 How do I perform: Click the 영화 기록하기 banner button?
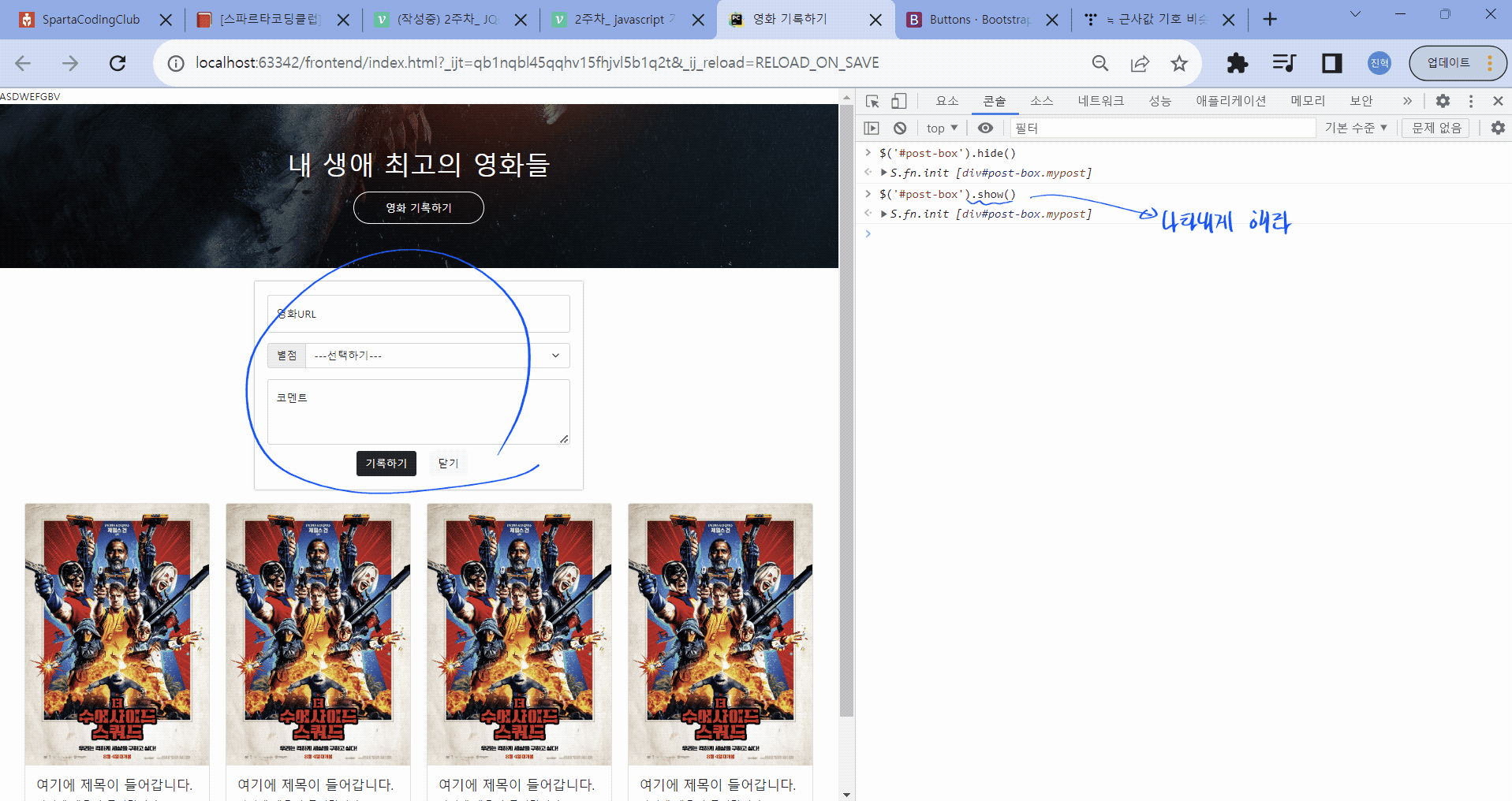tap(419, 207)
